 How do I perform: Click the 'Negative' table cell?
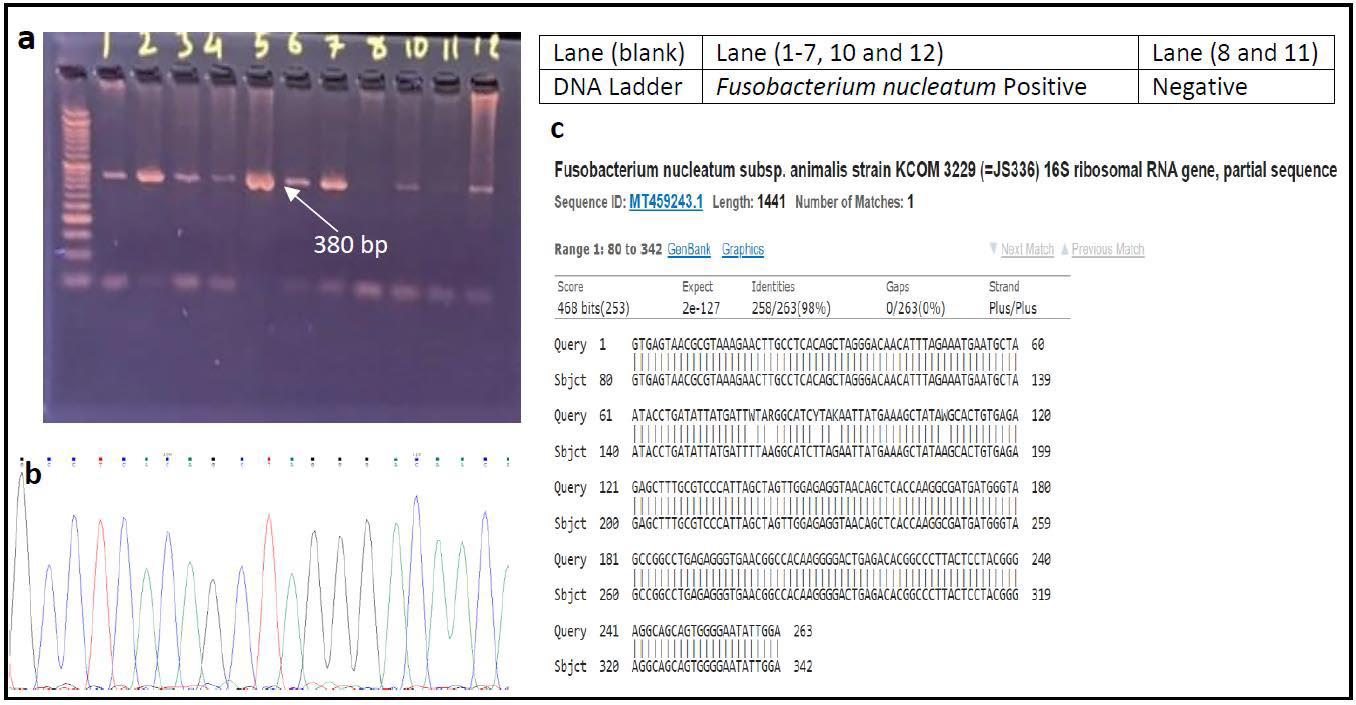click(1237, 87)
